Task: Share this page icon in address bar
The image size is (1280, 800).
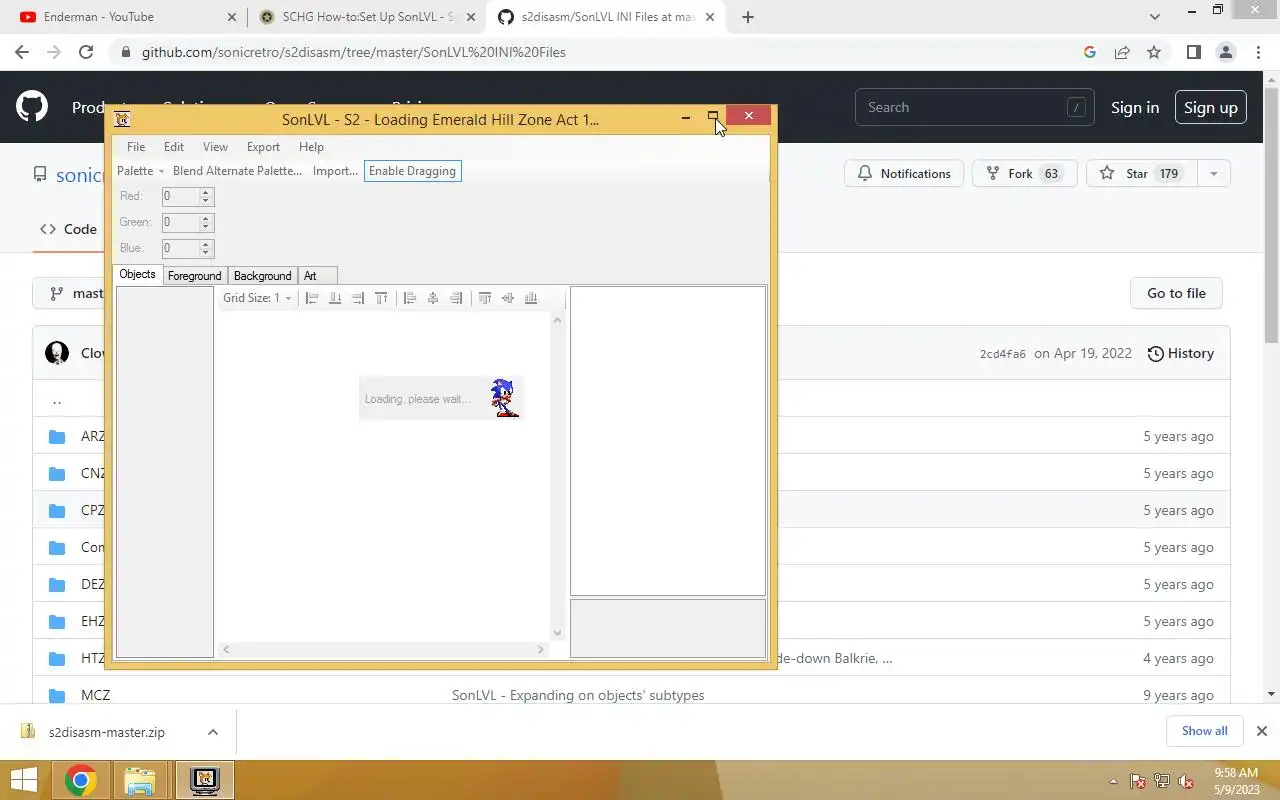Action: [1122, 52]
